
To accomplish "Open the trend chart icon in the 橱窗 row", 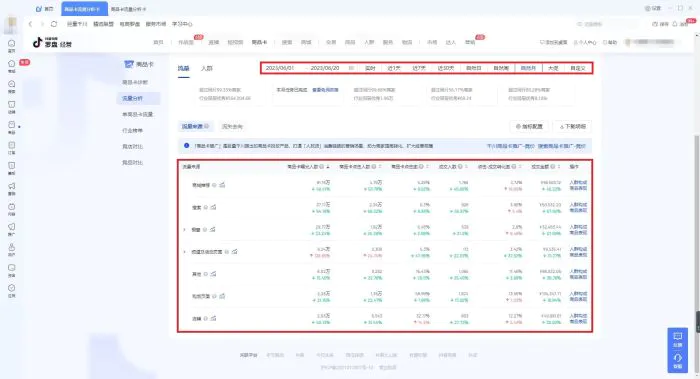I will click(x=212, y=229).
